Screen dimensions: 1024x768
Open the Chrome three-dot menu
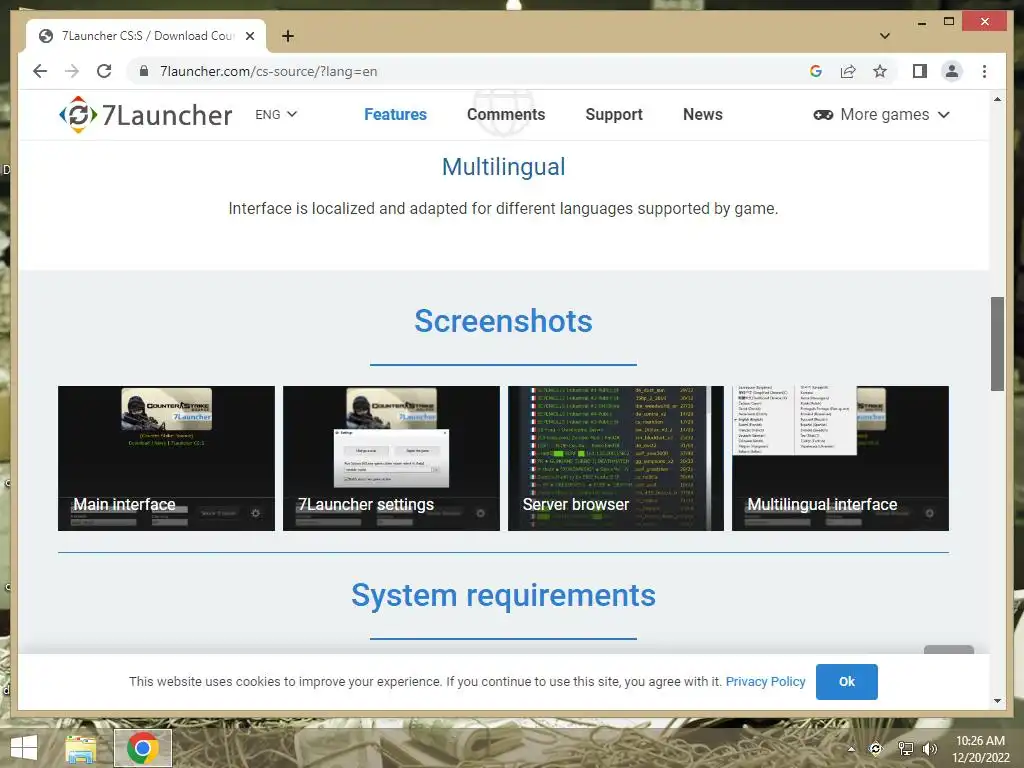click(984, 71)
